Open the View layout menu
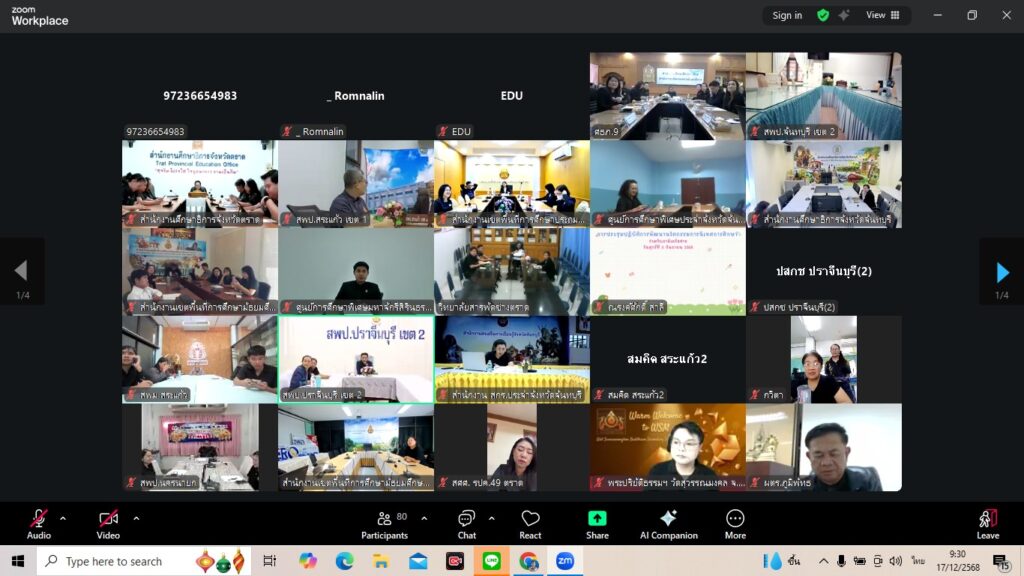 click(x=882, y=15)
